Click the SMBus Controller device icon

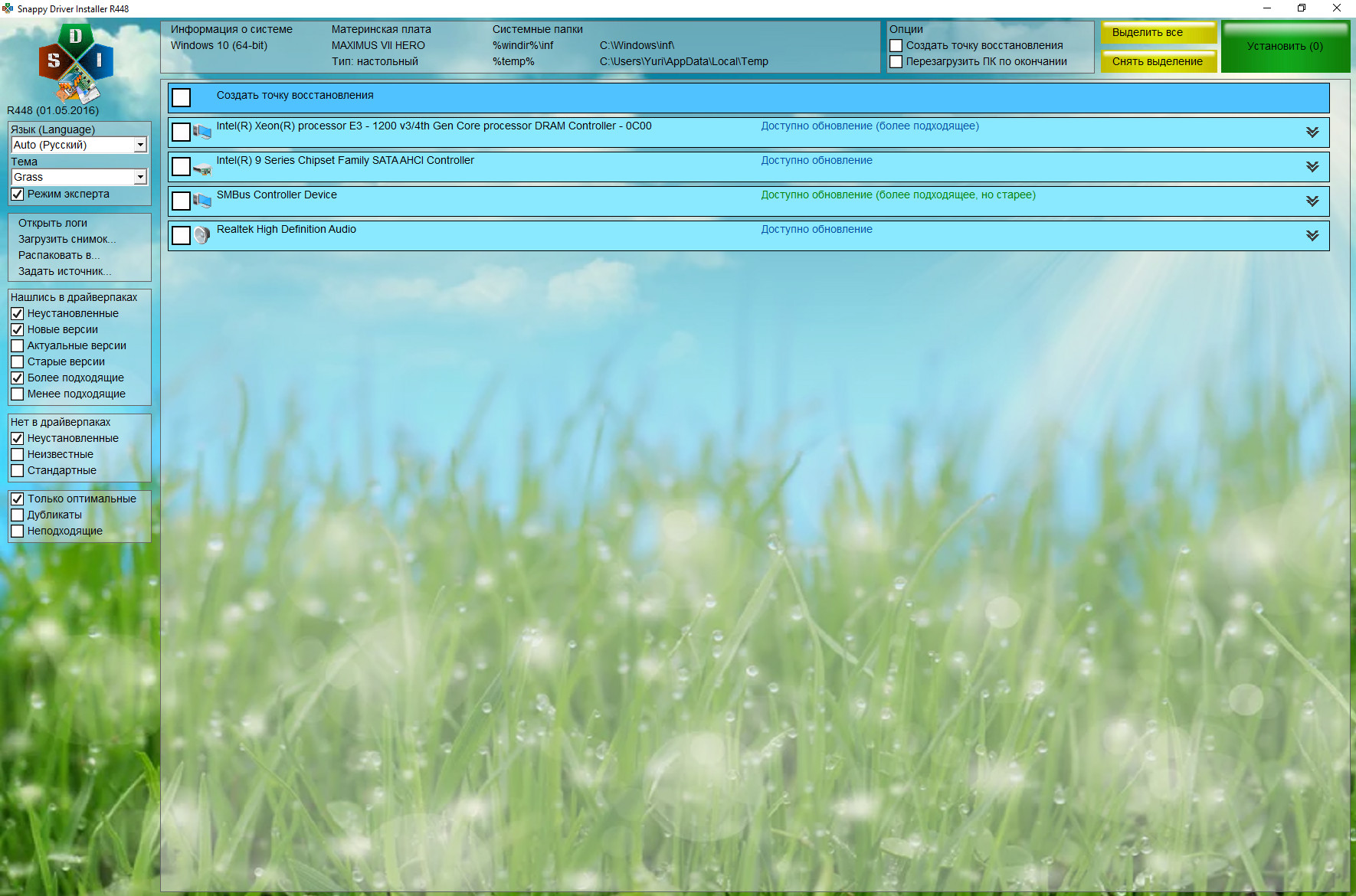tap(202, 201)
